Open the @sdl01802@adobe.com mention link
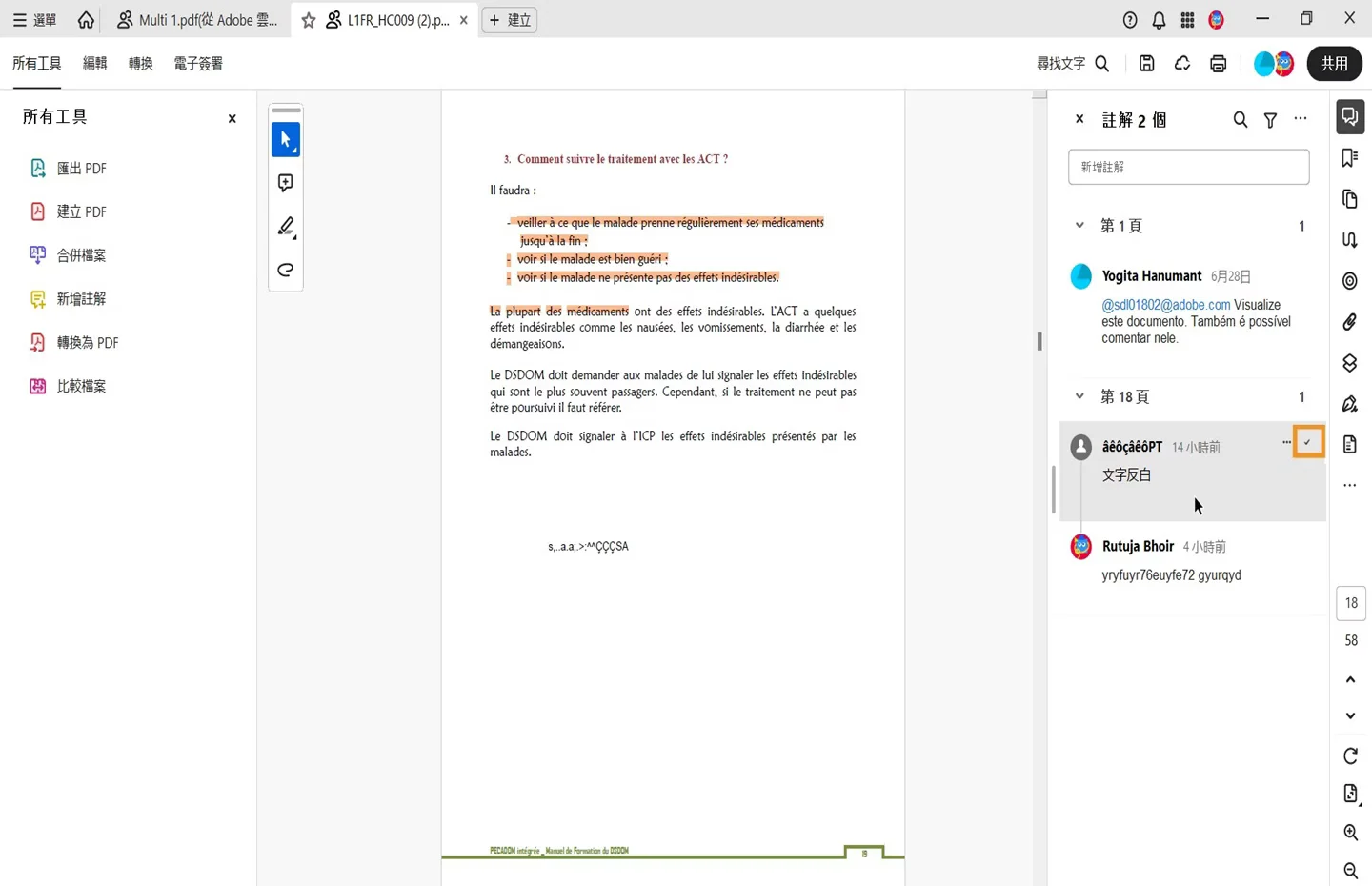This screenshot has width=1372, height=886. 1166,305
